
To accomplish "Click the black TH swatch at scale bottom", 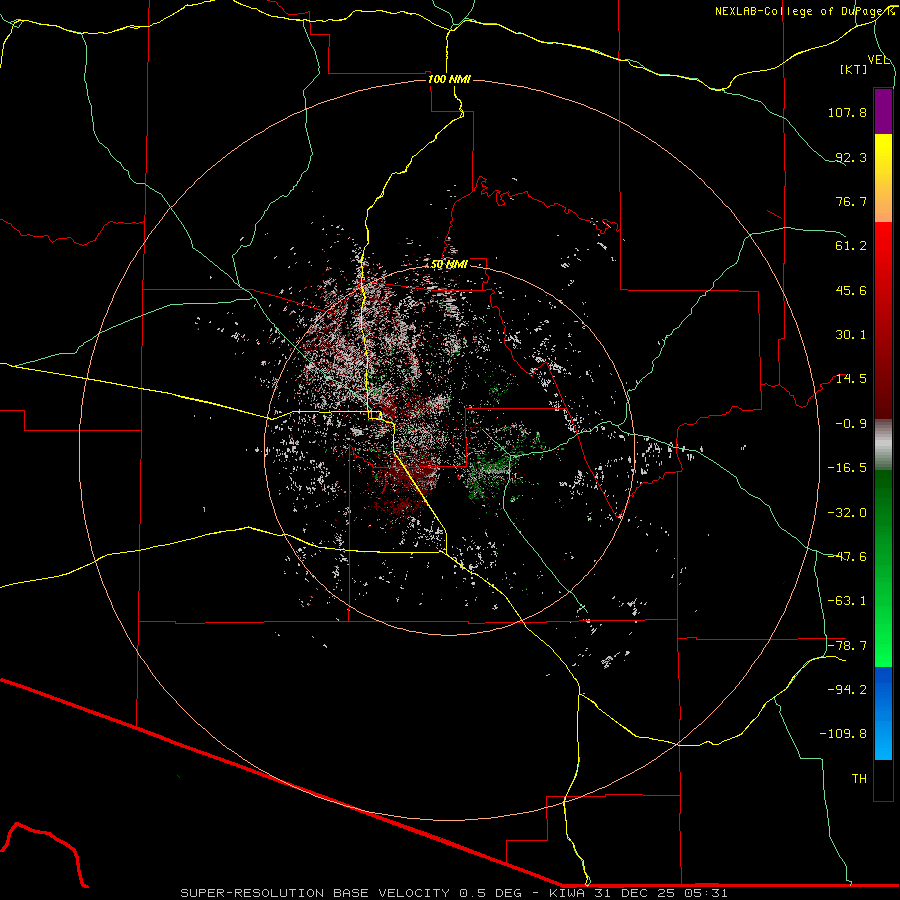I will tap(883, 780).
